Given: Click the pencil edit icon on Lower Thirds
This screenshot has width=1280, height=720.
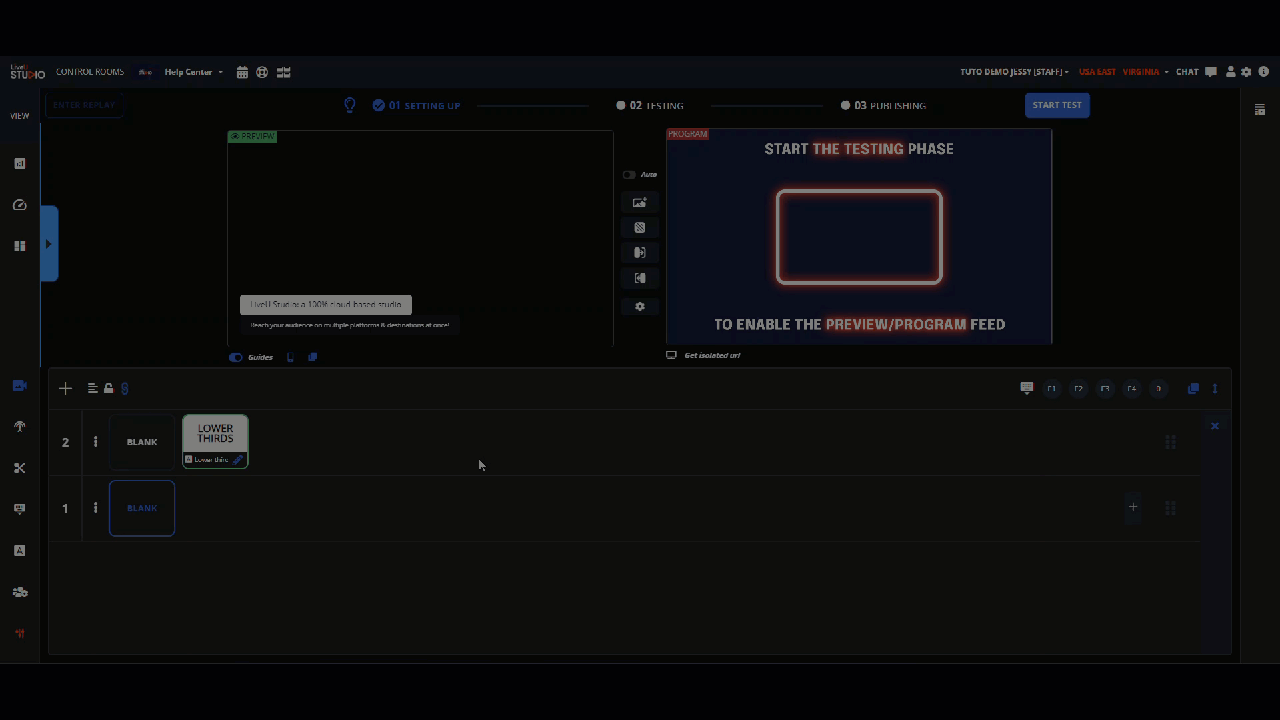Looking at the screenshot, I should coord(238,460).
